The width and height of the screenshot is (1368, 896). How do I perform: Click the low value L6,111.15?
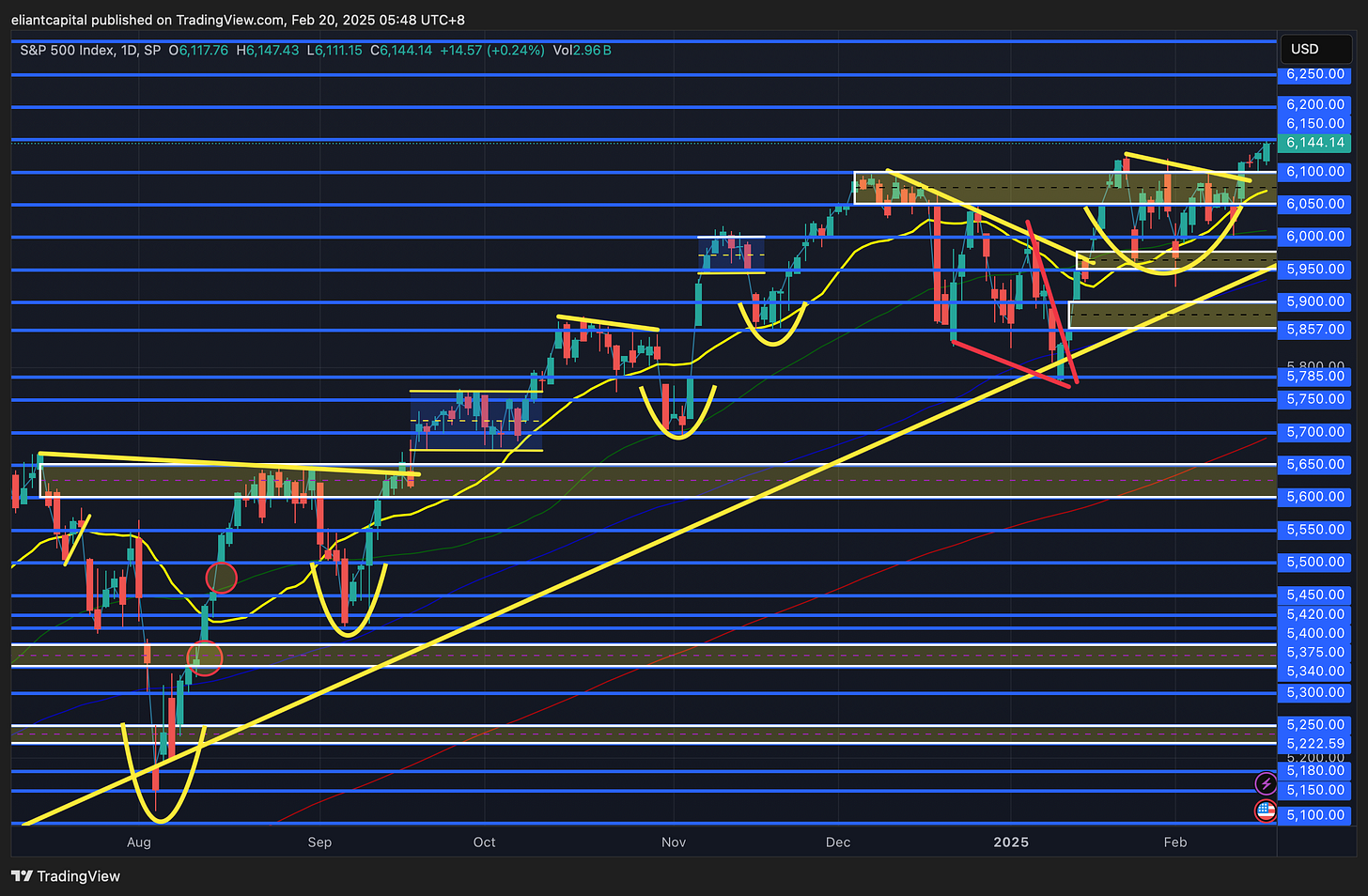pyautogui.click(x=334, y=50)
